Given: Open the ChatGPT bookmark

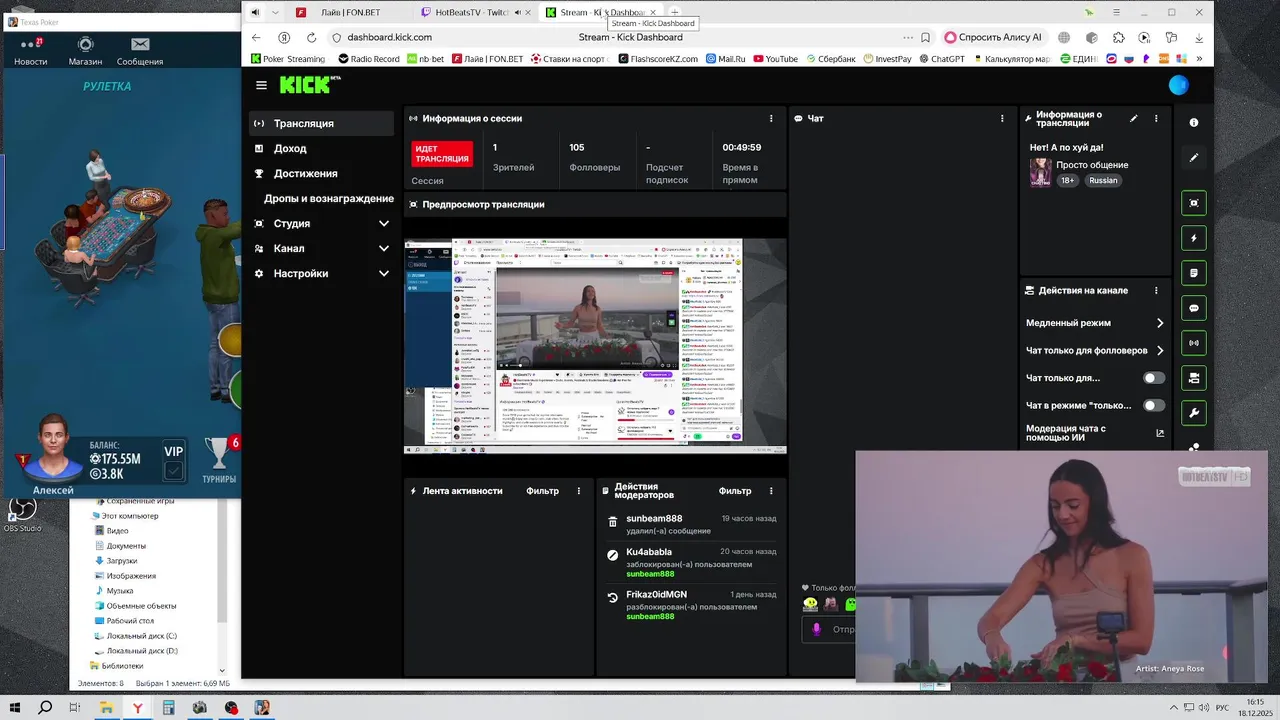Looking at the screenshot, I should pyautogui.click(x=941, y=59).
